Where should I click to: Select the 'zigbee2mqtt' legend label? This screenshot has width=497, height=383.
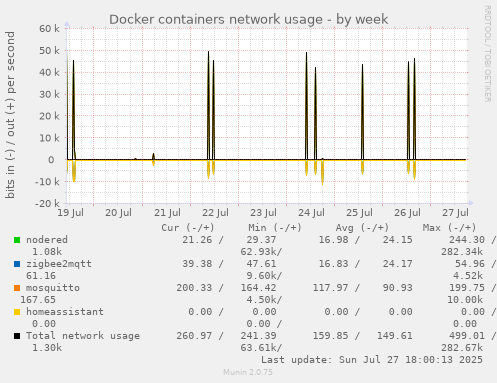tap(59, 264)
